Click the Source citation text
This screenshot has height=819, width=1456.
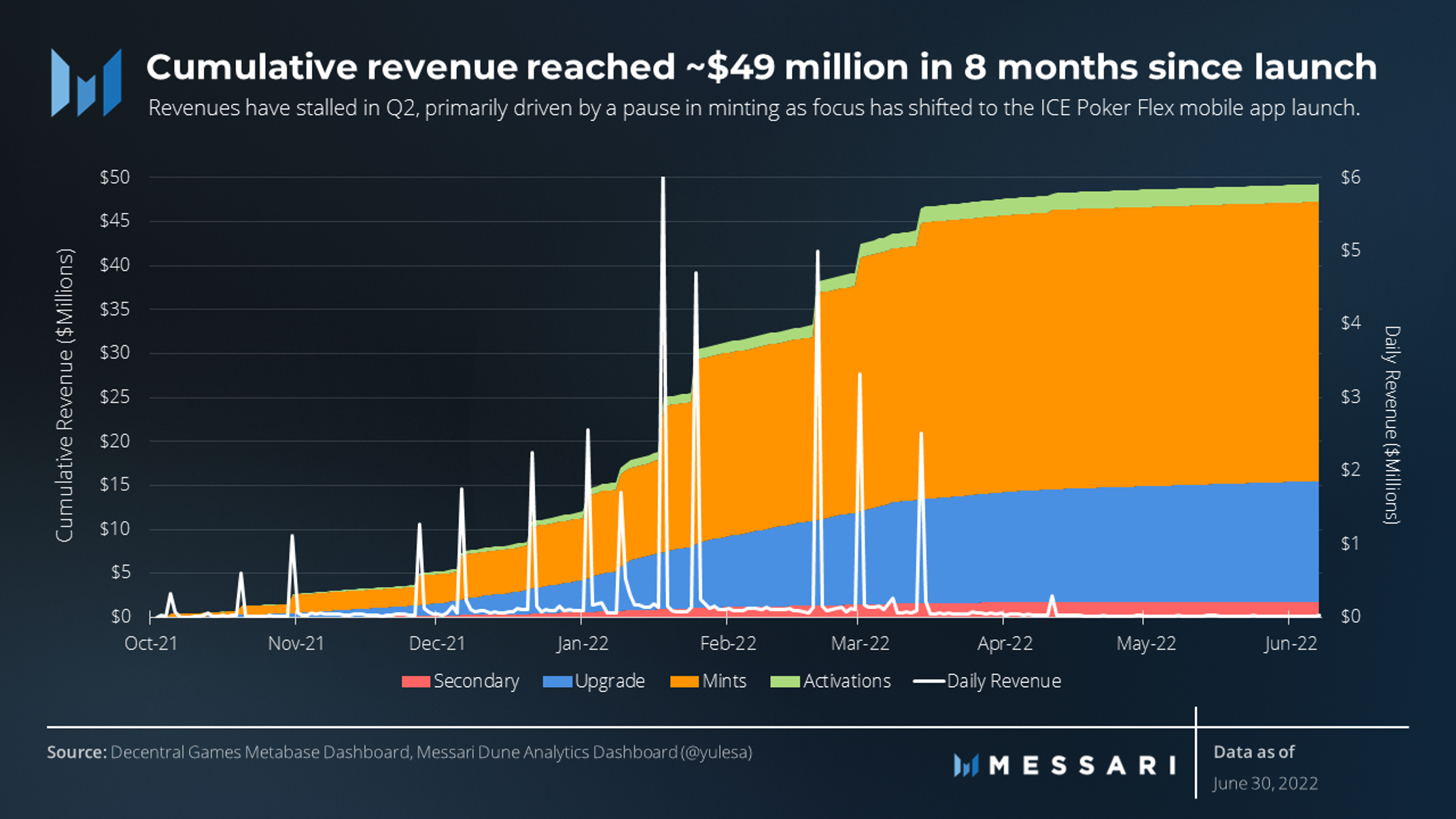400,752
